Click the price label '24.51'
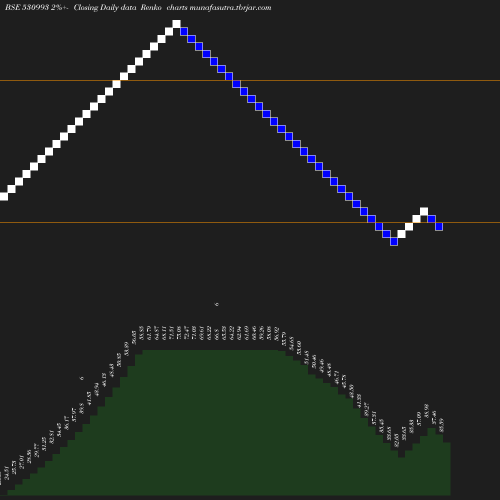 point(7,473)
